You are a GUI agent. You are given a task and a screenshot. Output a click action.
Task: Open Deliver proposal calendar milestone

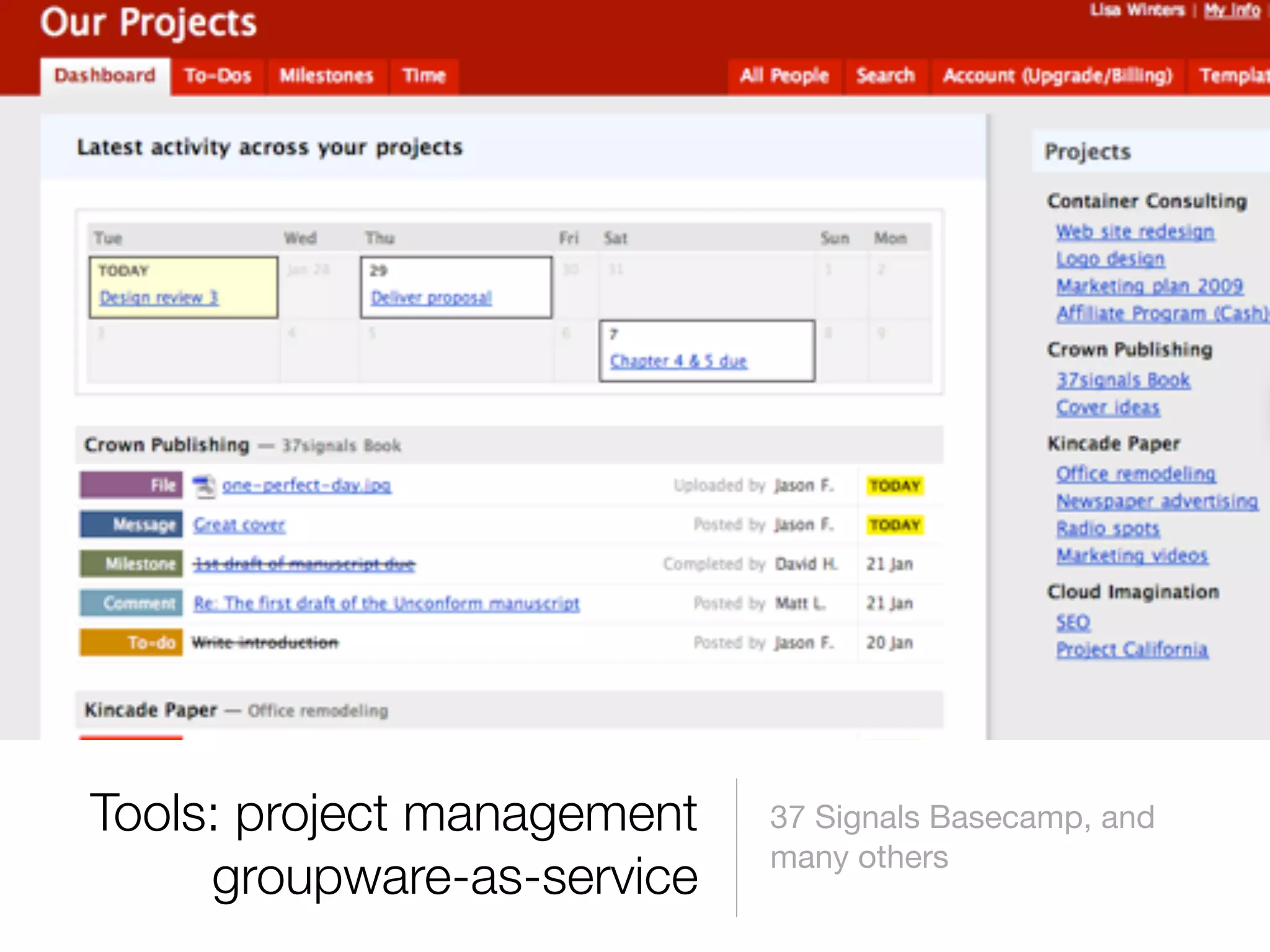(431, 297)
